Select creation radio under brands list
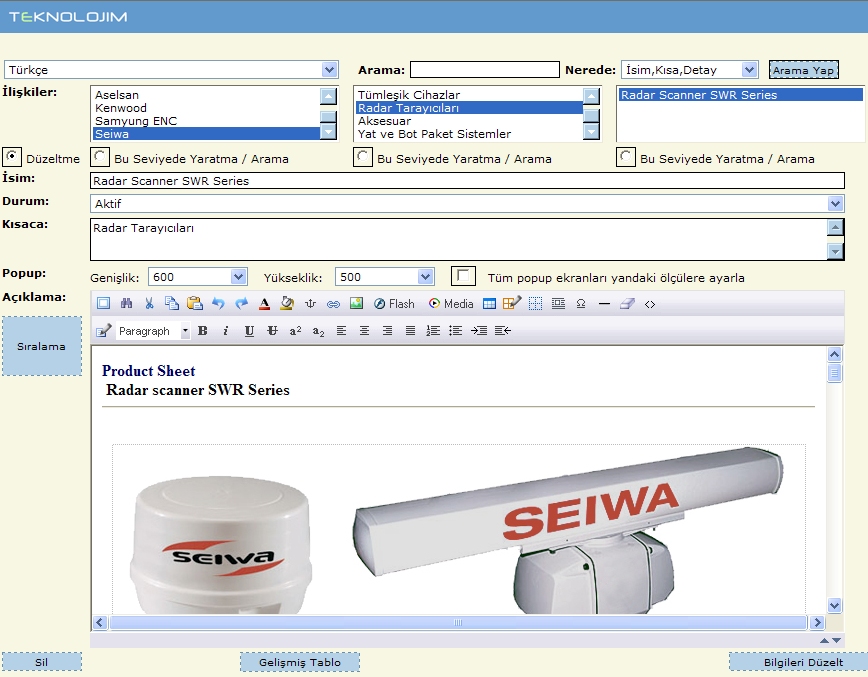Image resolution: width=868 pixels, height=677 pixels. [100, 157]
